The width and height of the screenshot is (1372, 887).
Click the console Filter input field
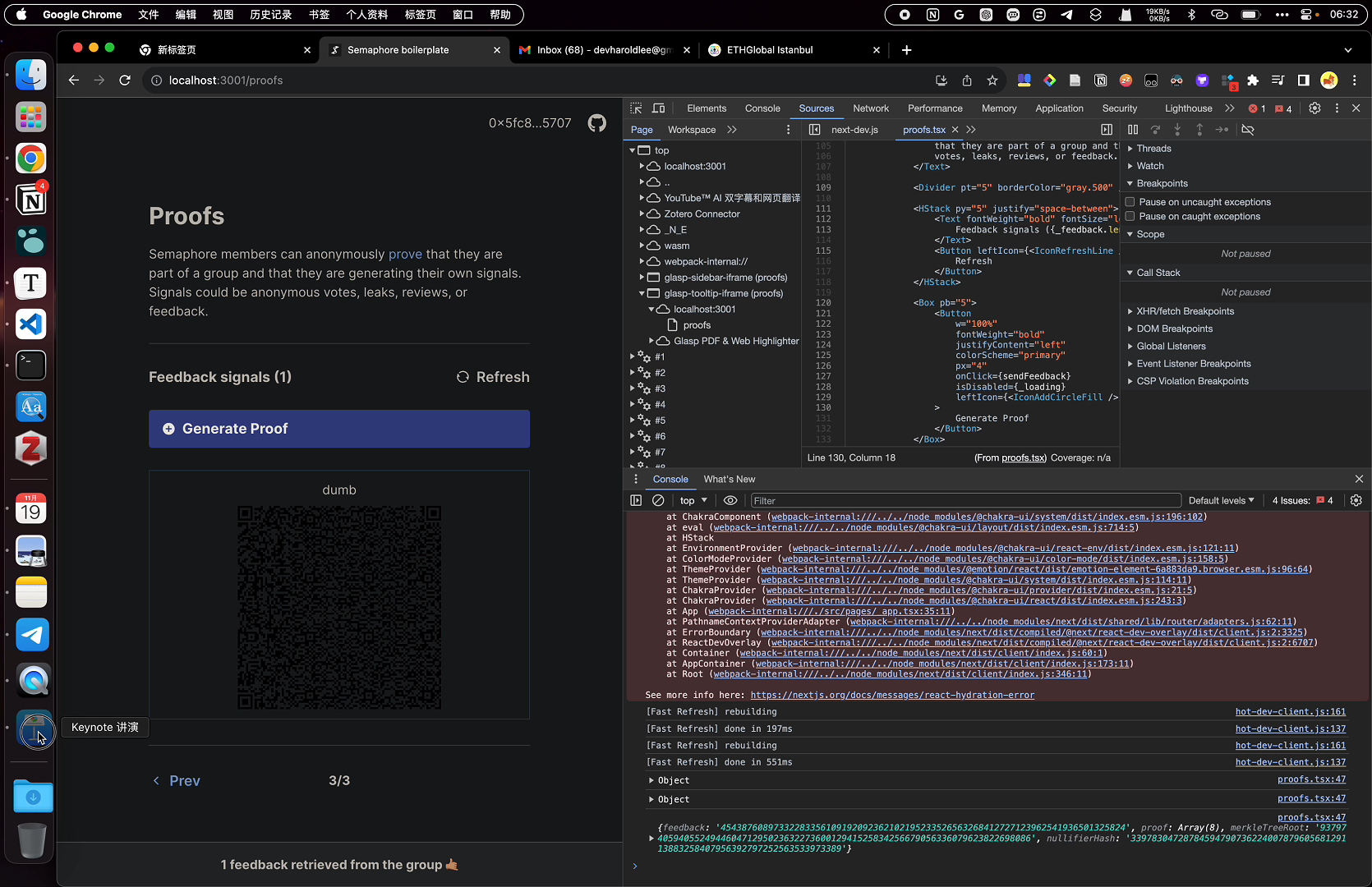coord(965,500)
